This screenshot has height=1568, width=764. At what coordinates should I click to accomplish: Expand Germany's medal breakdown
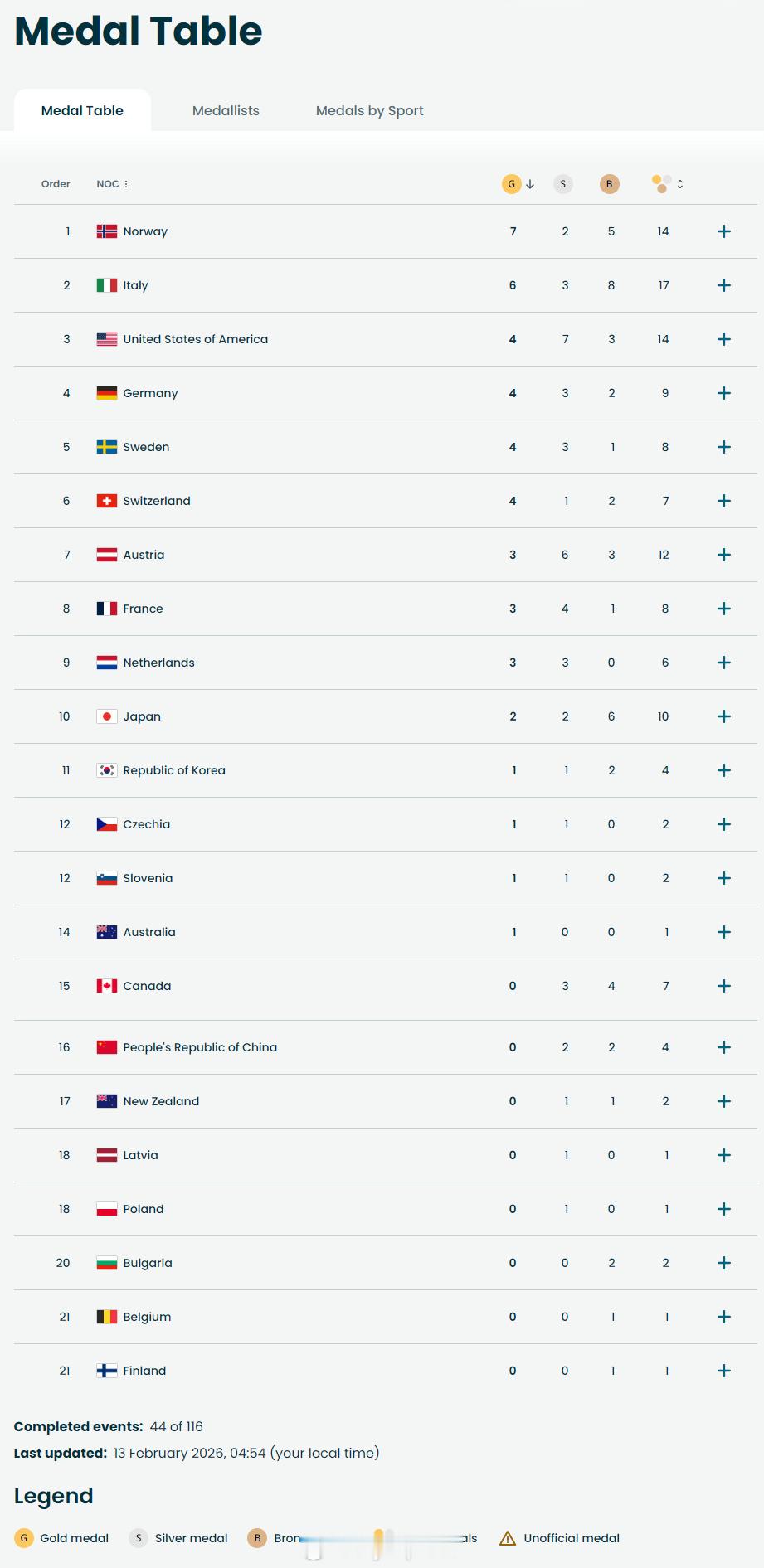723,393
